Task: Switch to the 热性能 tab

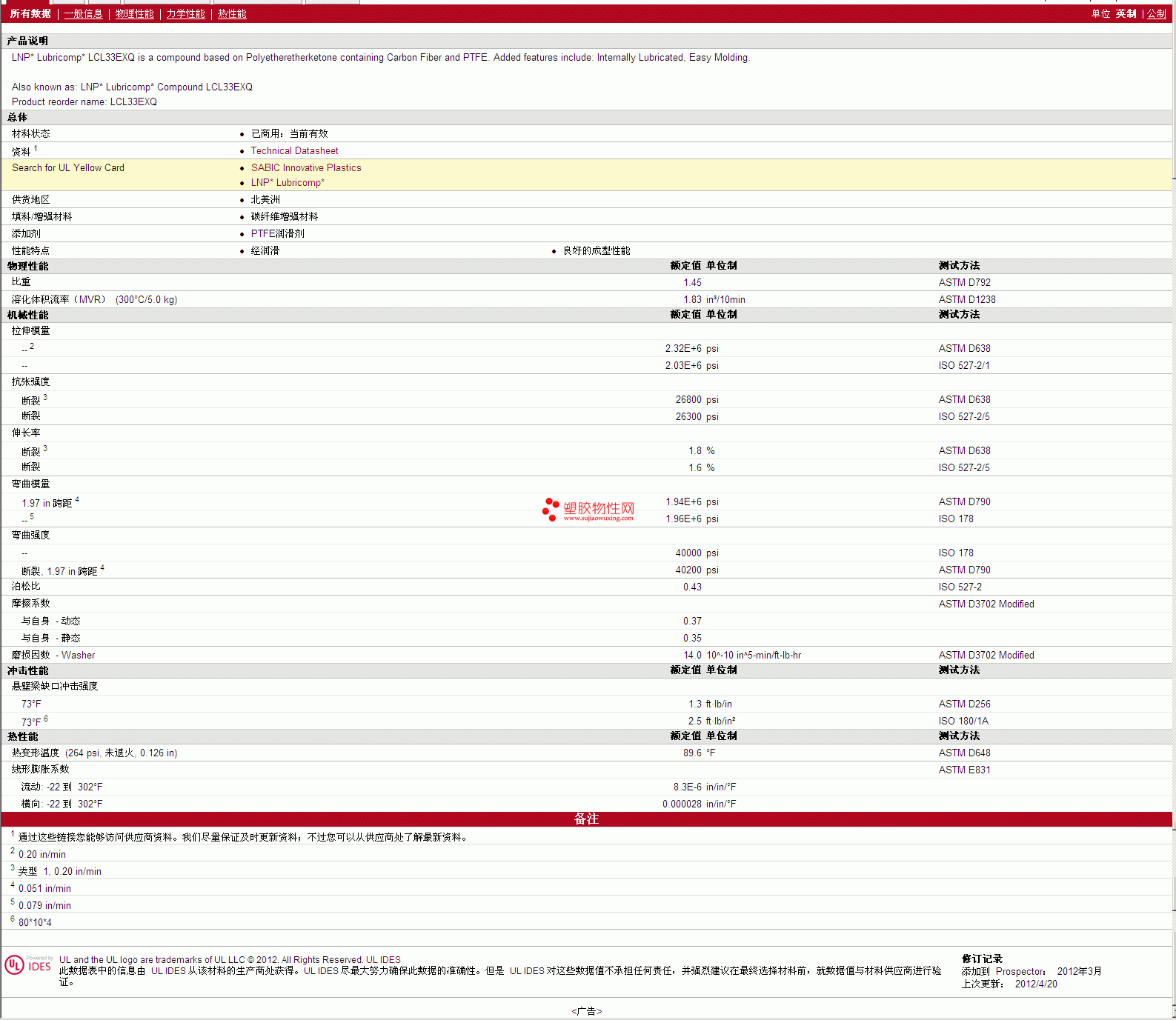Action: [x=232, y=13]
